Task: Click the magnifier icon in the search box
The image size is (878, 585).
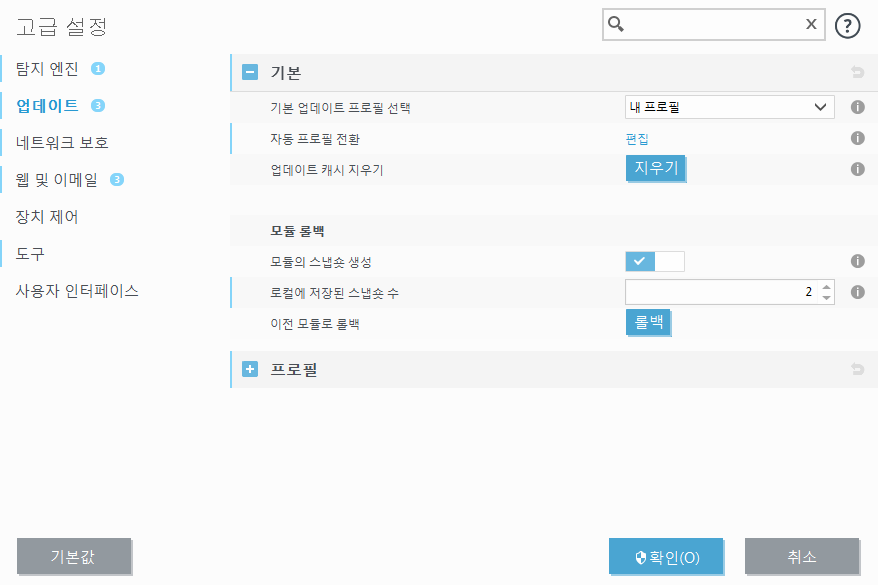Action: tap(618, 24)
